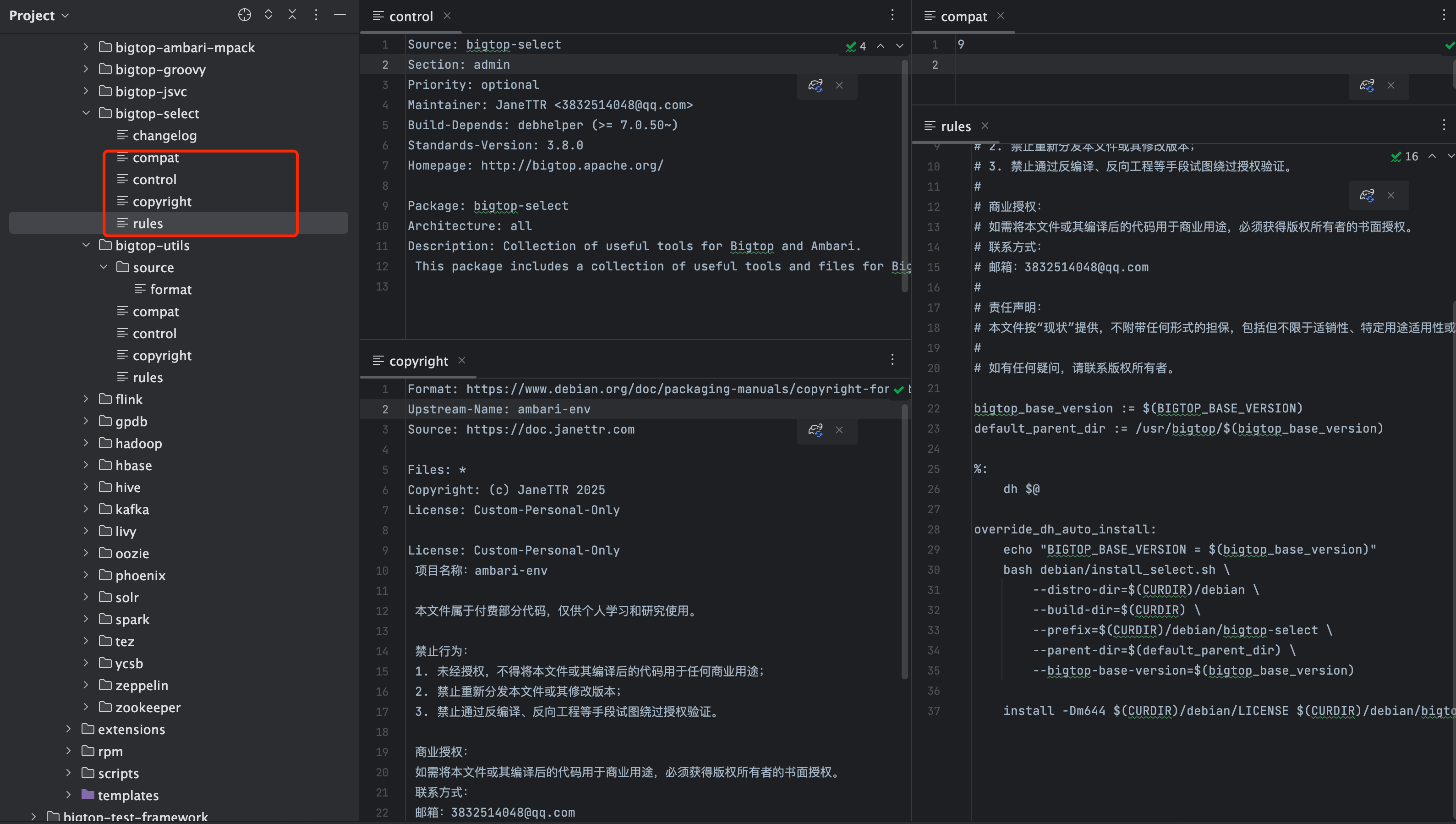
Task: Open the debian.org copyright format link
Action: [x=677, y=390]
